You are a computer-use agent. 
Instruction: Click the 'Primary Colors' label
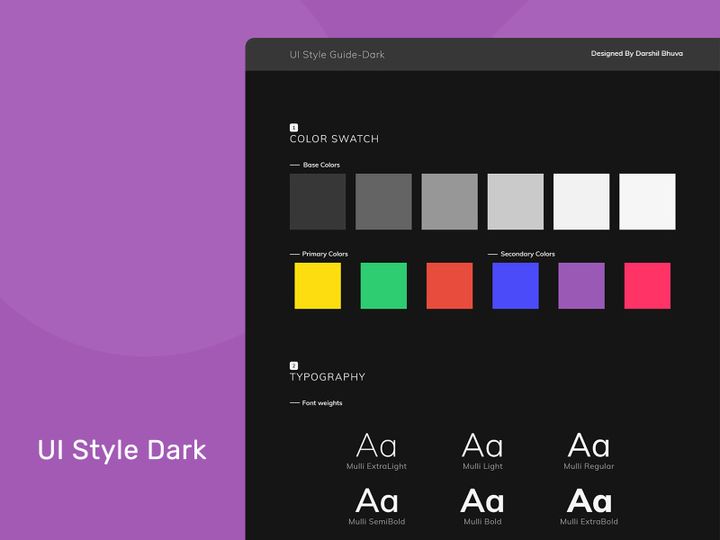(x=325, y=254)
